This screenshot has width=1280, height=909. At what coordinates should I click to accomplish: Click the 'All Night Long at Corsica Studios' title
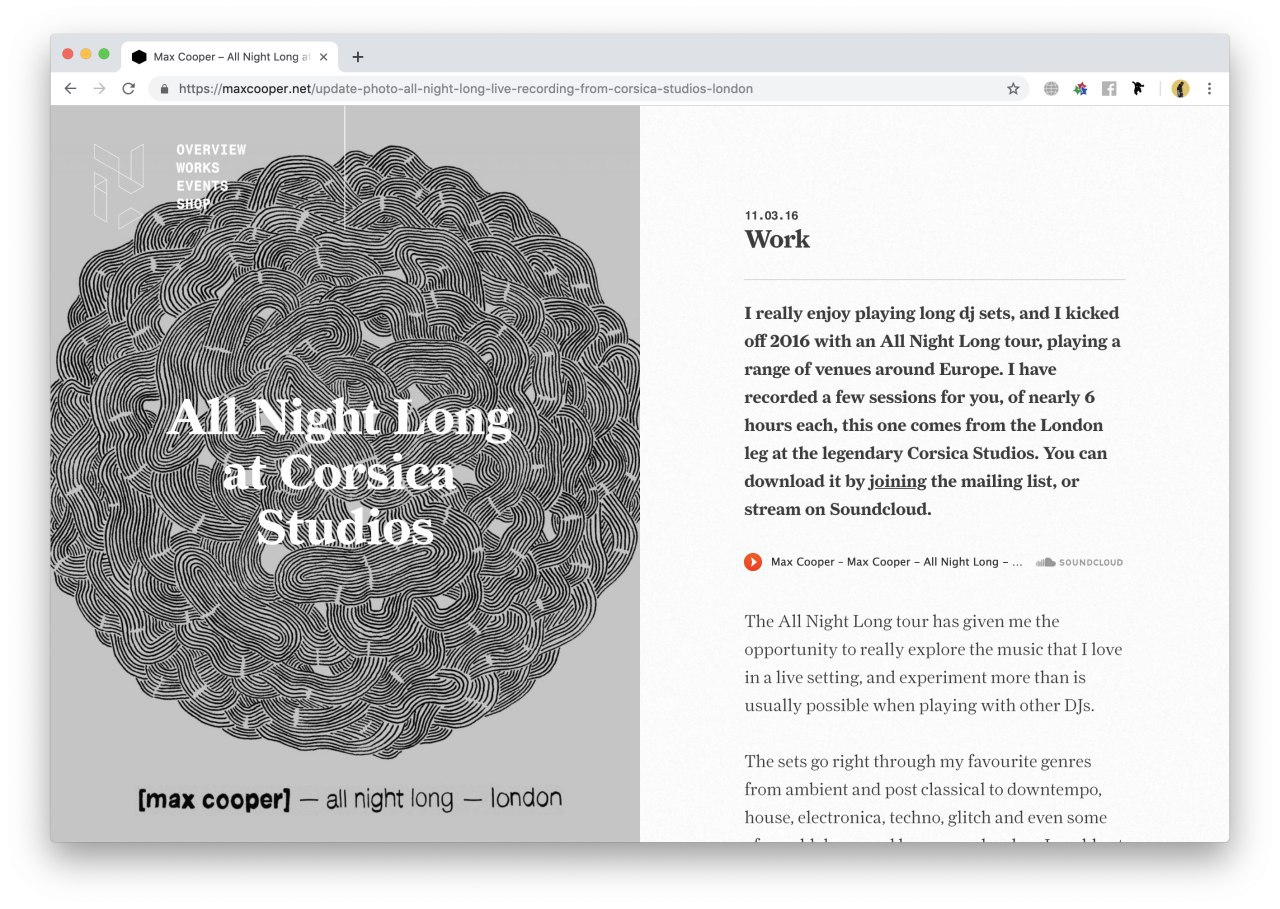pos(342,473)
